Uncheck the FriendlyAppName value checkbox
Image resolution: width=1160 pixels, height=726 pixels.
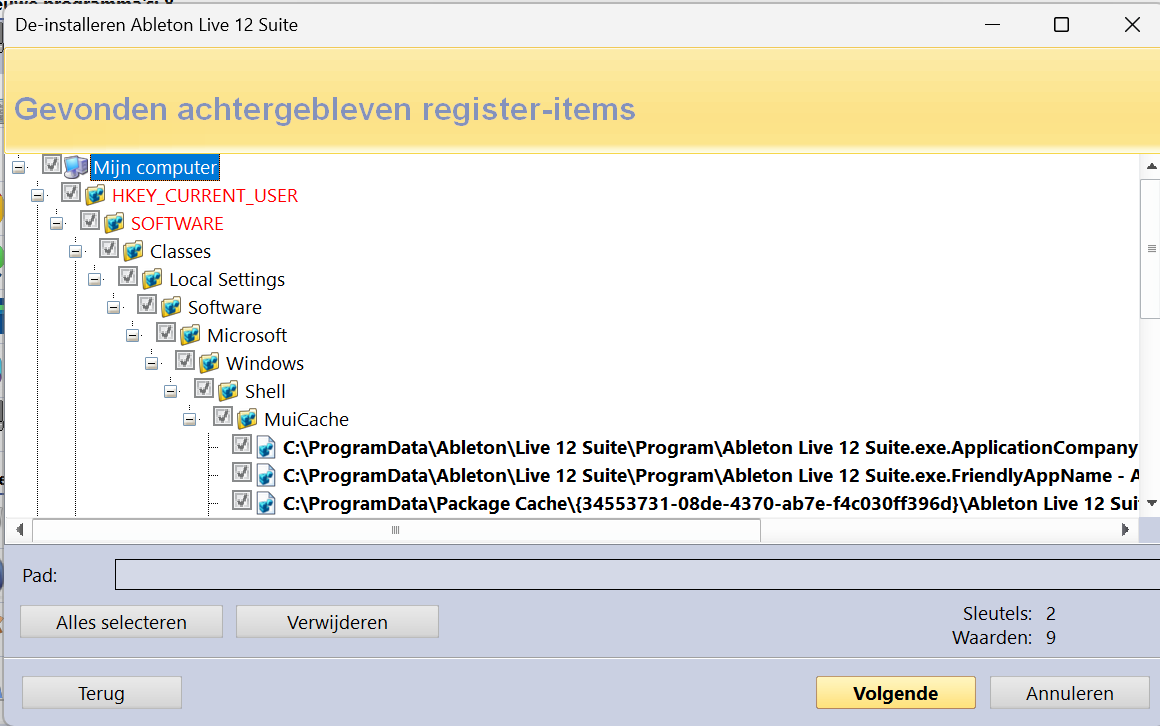point(242,472)
